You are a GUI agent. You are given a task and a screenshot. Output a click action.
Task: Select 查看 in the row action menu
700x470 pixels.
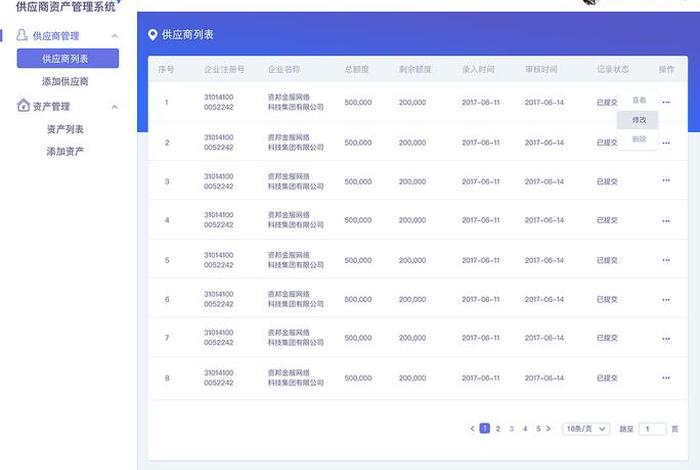tap(639, 100)
